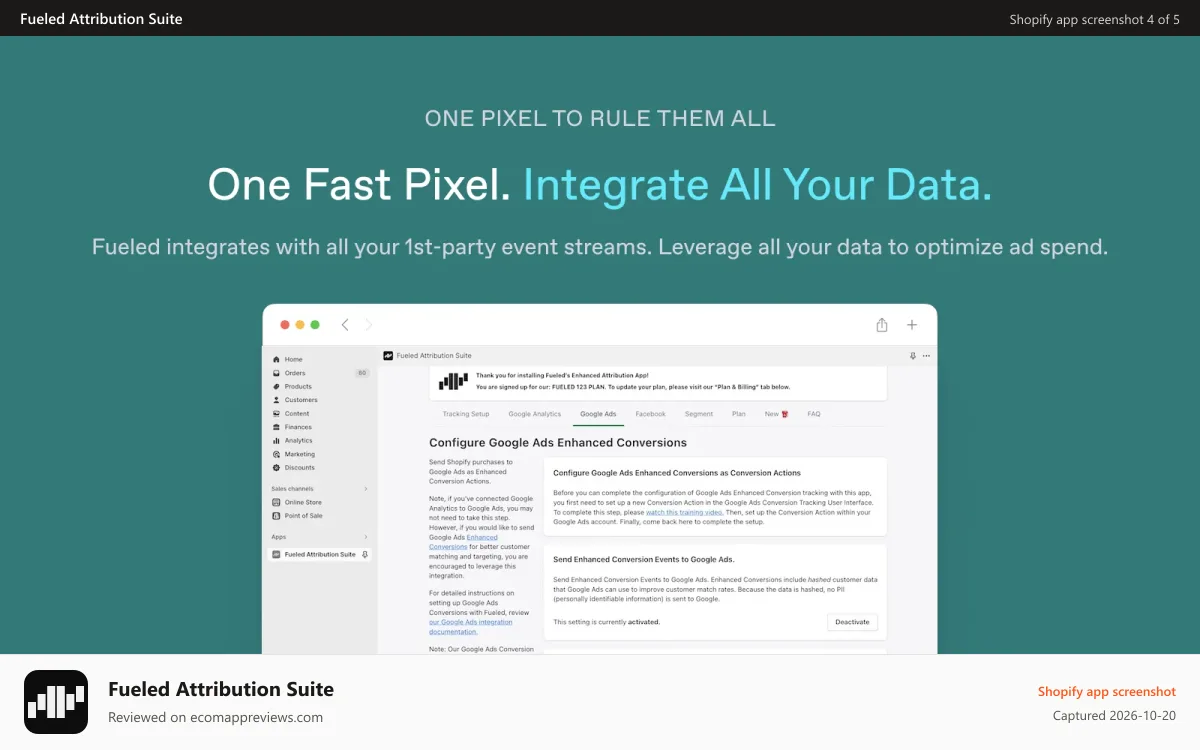Open Home in the Shopify sidebar
Image resolution: width=1200 pixels, height=750 pixels.
pyautogui.click(x=293, y=359)
